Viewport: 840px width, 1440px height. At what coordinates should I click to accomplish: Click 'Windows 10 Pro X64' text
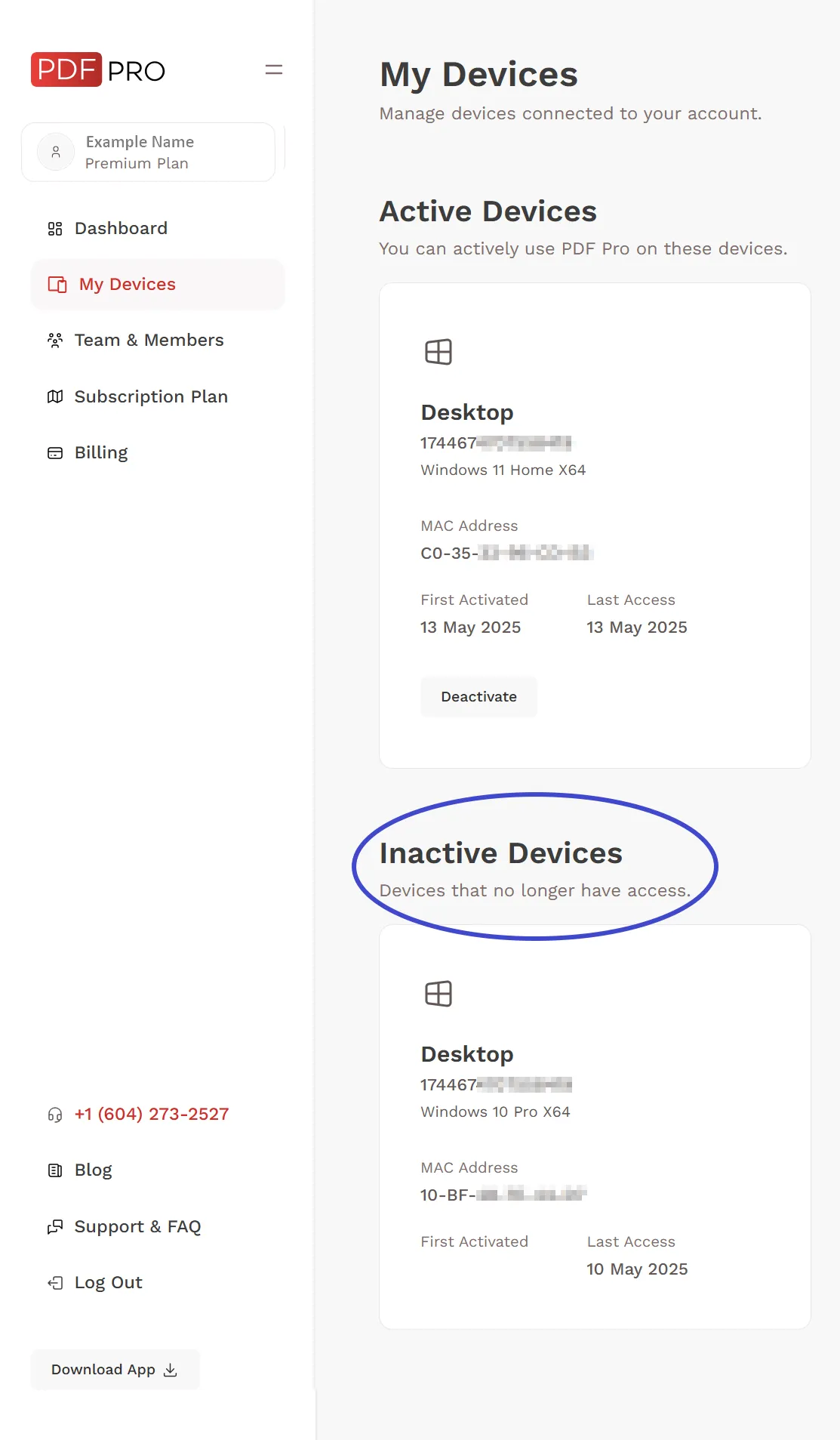pos(496,1112)
